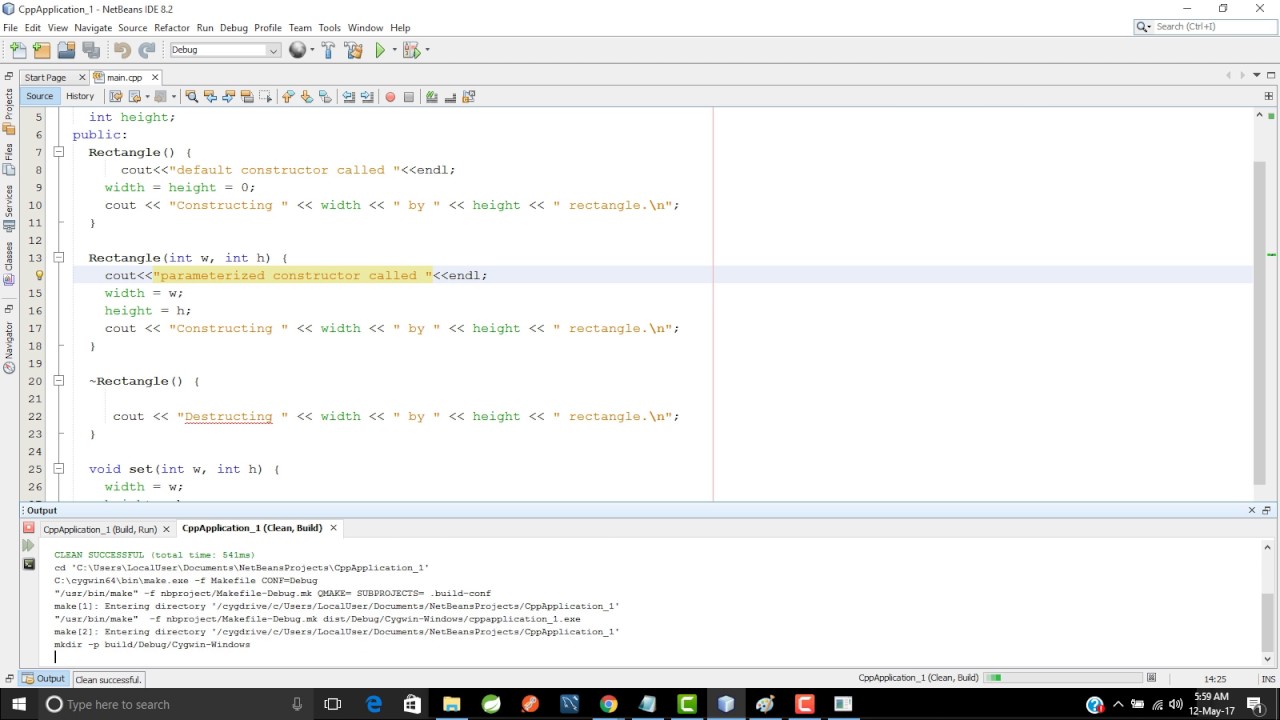Image resolution: width=1280 pixels, height=720 pixels.
Task: Click Stop Macro Recording square icon
Action: [408, 97]
